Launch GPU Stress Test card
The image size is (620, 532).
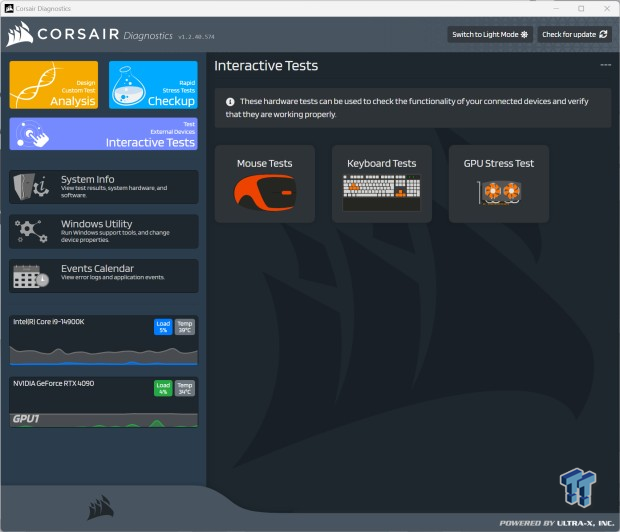tap(499, 184)
